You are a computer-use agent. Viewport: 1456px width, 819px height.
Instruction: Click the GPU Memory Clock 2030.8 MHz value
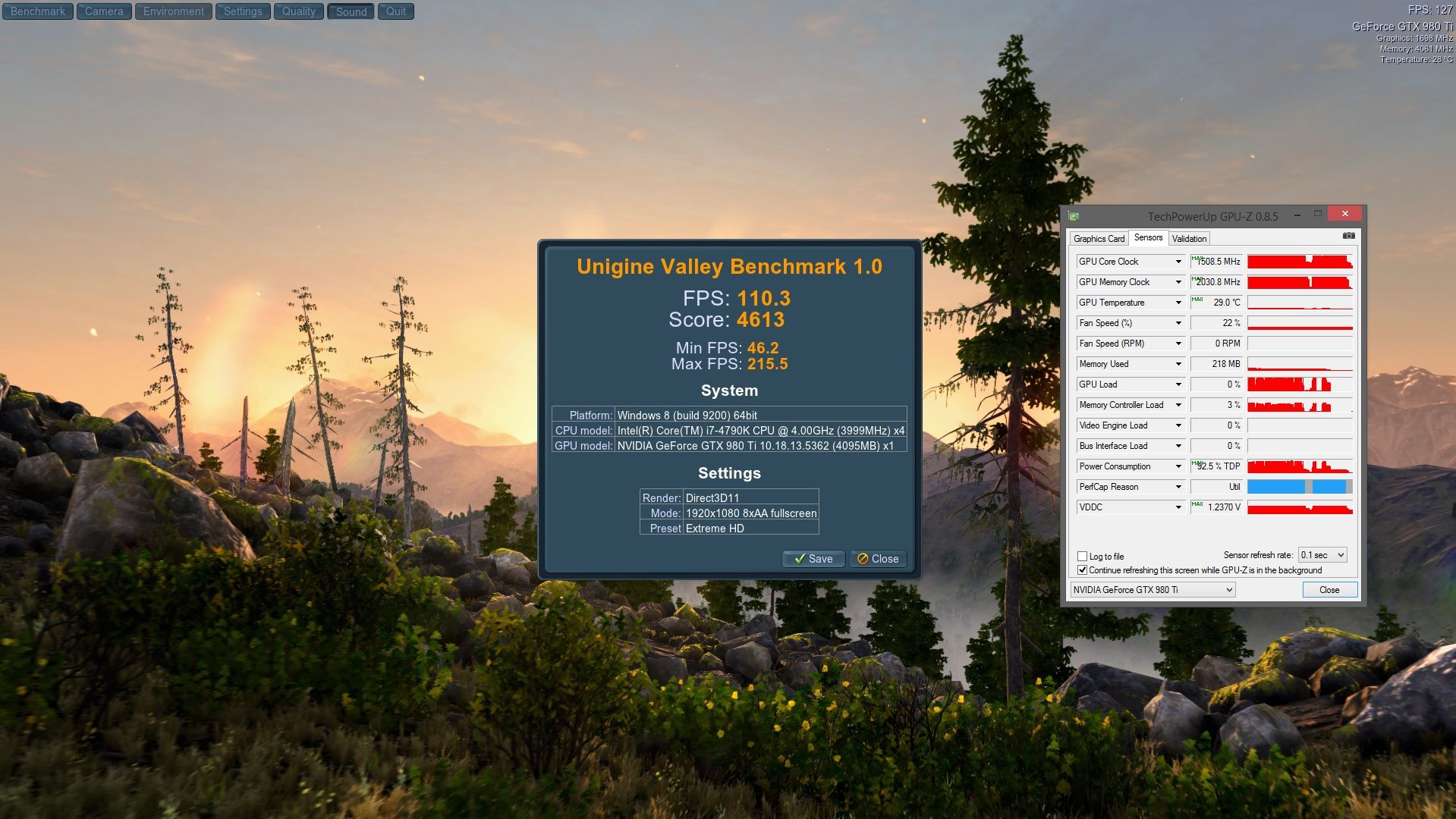click(x=1216, y=282)
